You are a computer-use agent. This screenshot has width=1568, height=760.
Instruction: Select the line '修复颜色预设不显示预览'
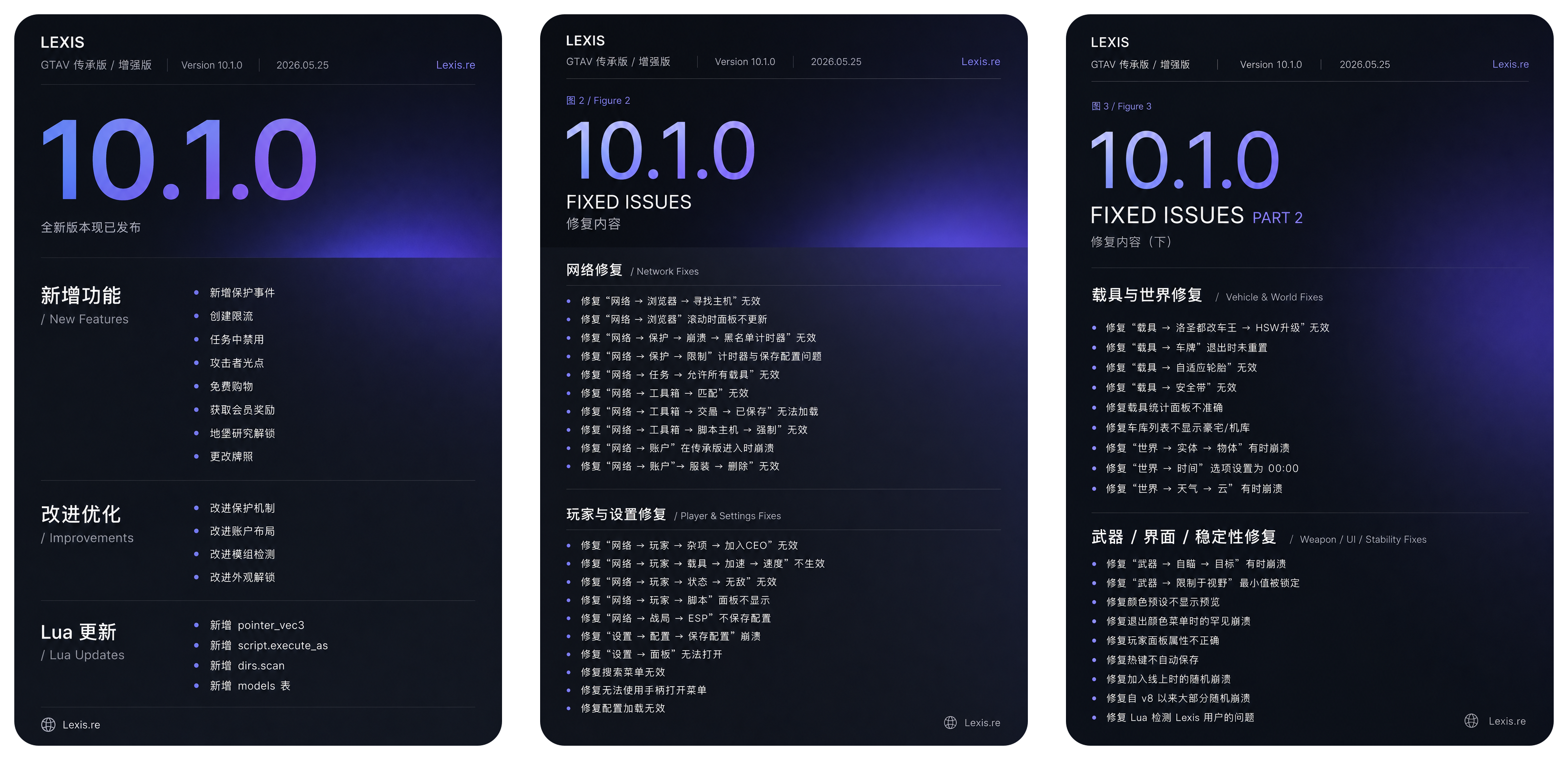[1163, 602]
